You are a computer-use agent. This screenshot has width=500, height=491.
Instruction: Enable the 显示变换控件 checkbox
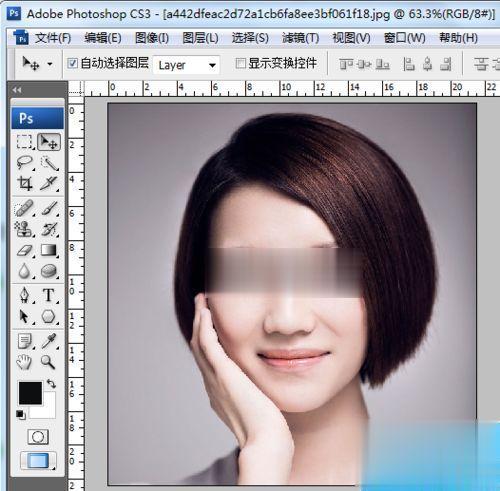pyautogui.click(x=240, y=63)
